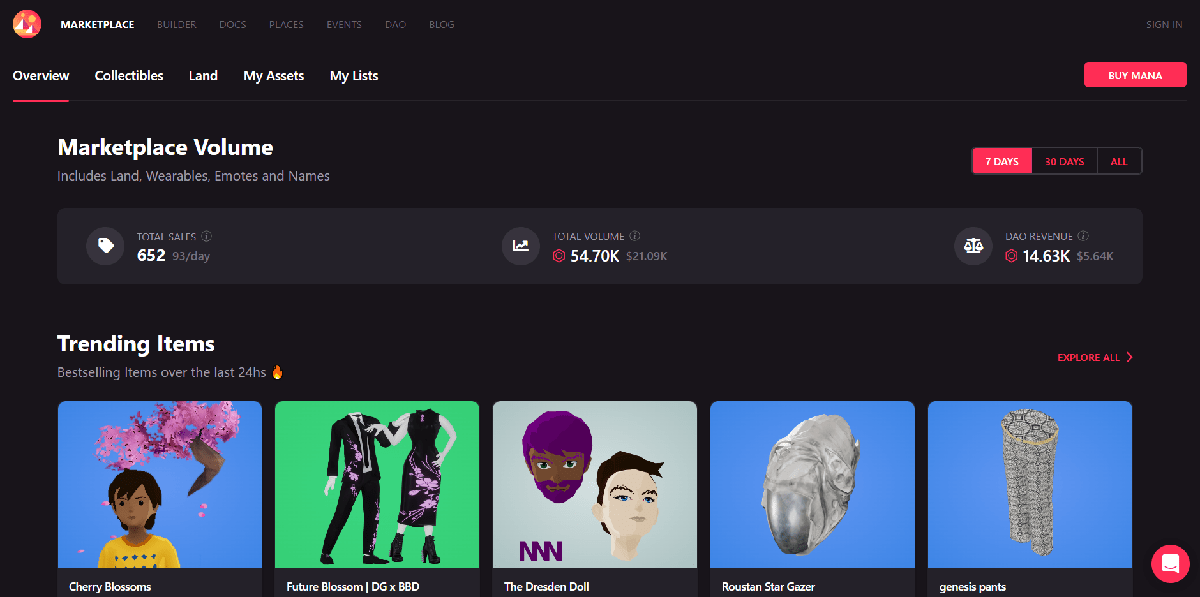The width and height of the screenshot is (1200, 597).
Task: Click the Sign In link
Action: click(x=1163, y=25)
